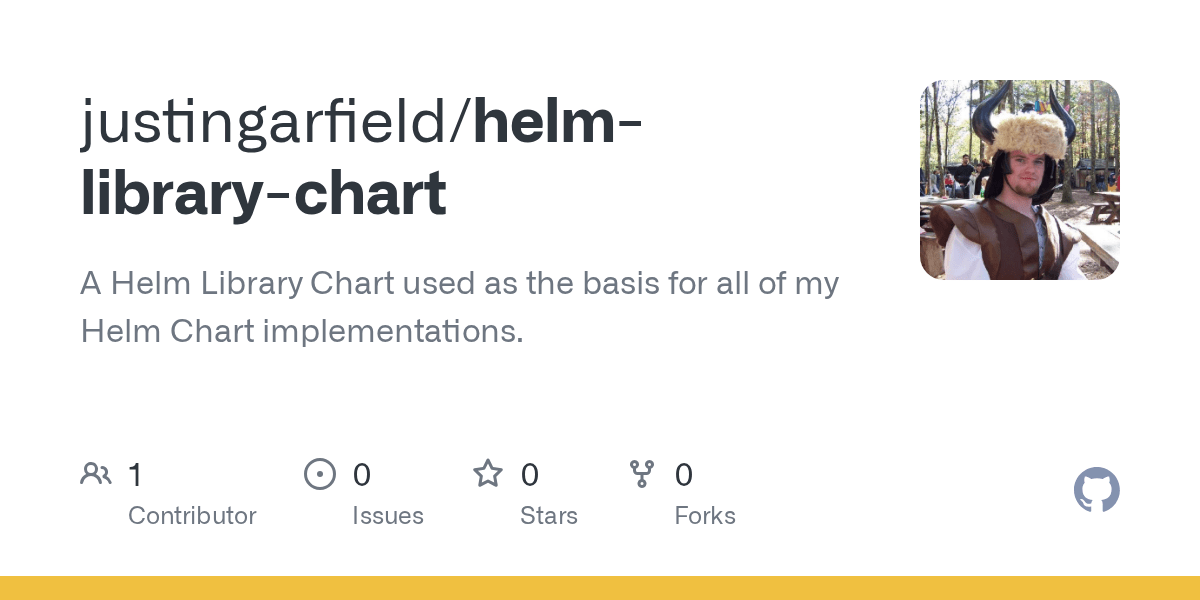Select the 'A Helm Library Chart used' description line
Viewport: 1200px width, 600px height.
tap(459, 284)
